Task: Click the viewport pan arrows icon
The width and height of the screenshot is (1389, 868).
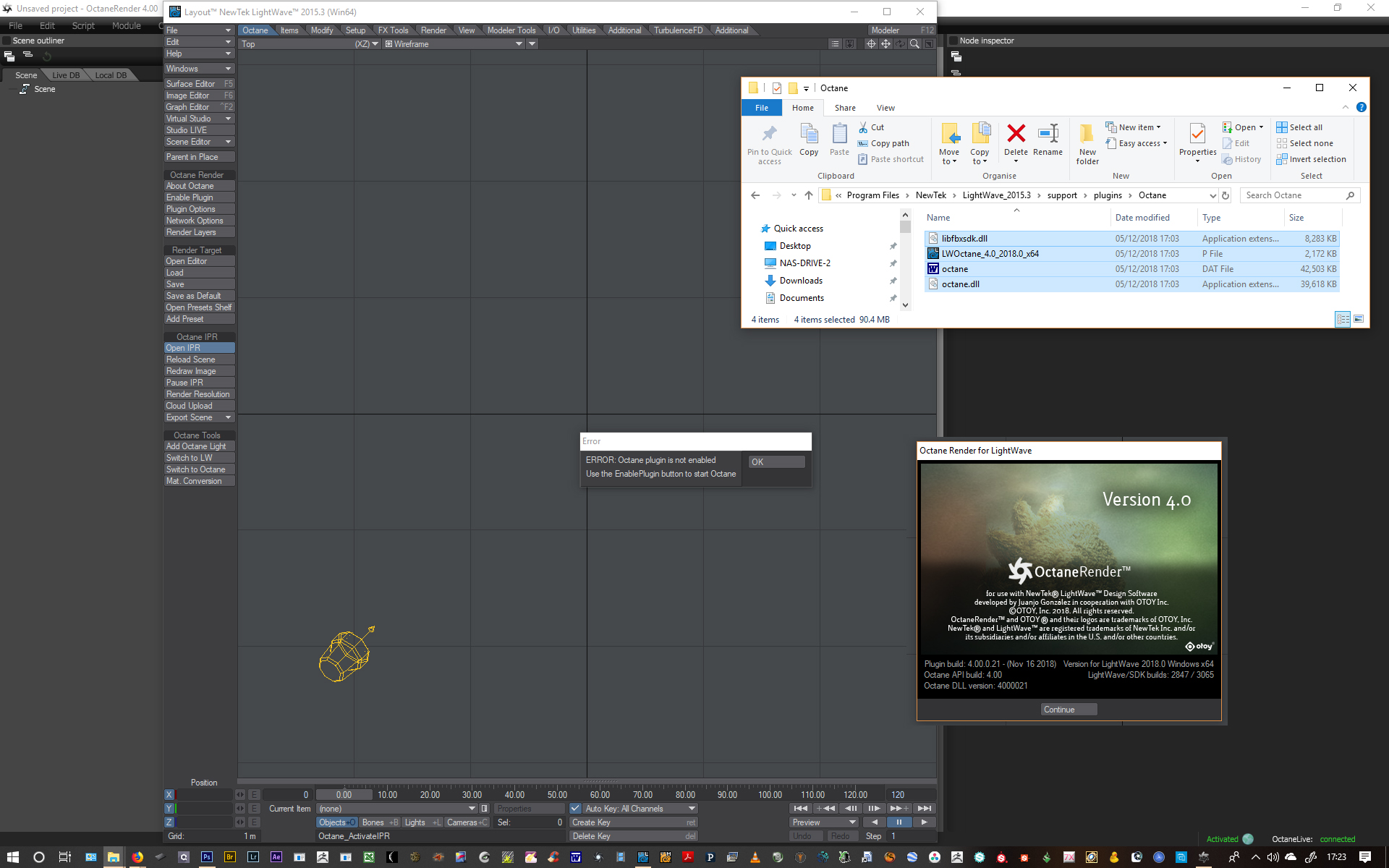Action: coord(885,44)
